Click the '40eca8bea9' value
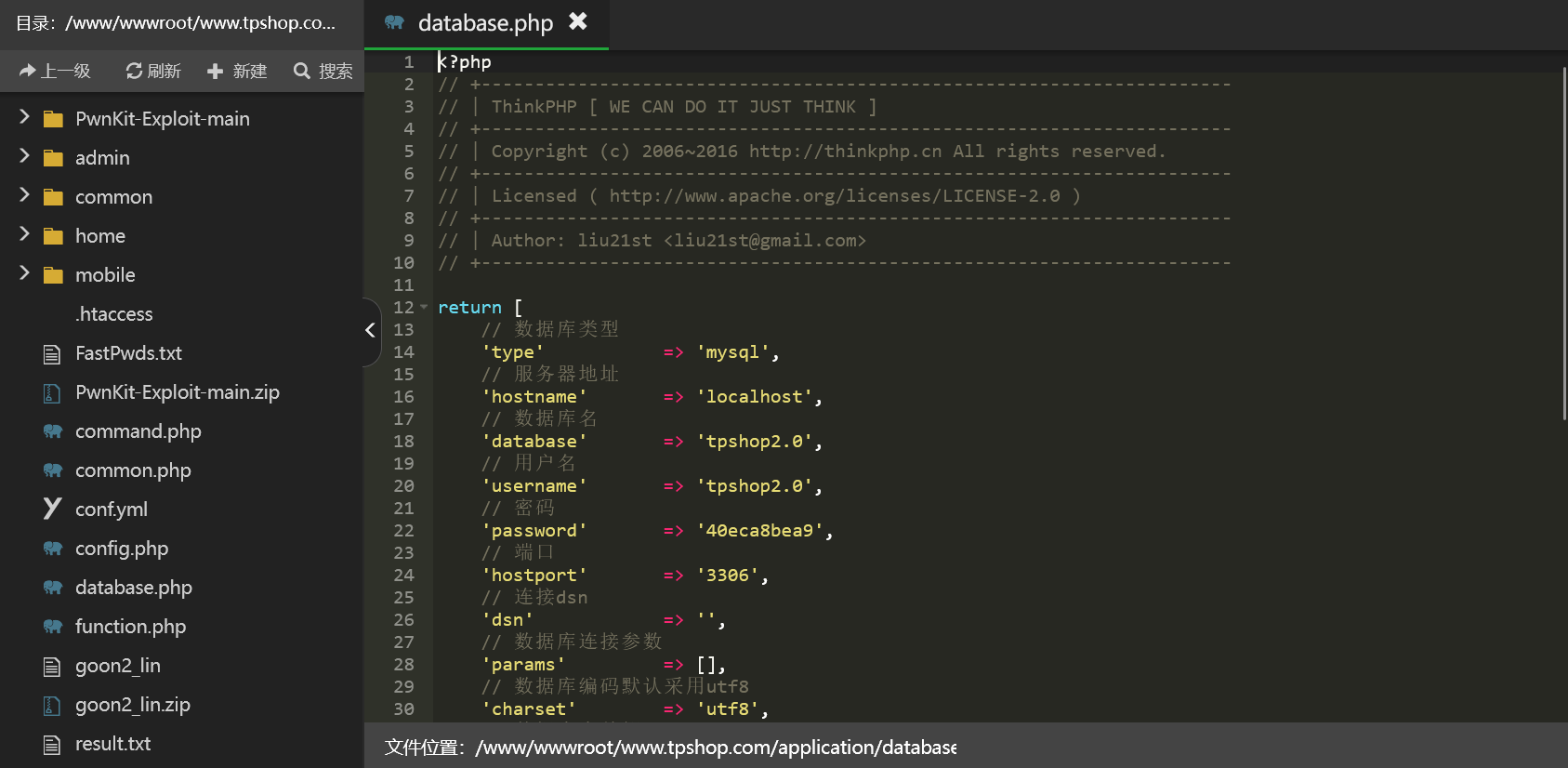 [x=759, y=530]
